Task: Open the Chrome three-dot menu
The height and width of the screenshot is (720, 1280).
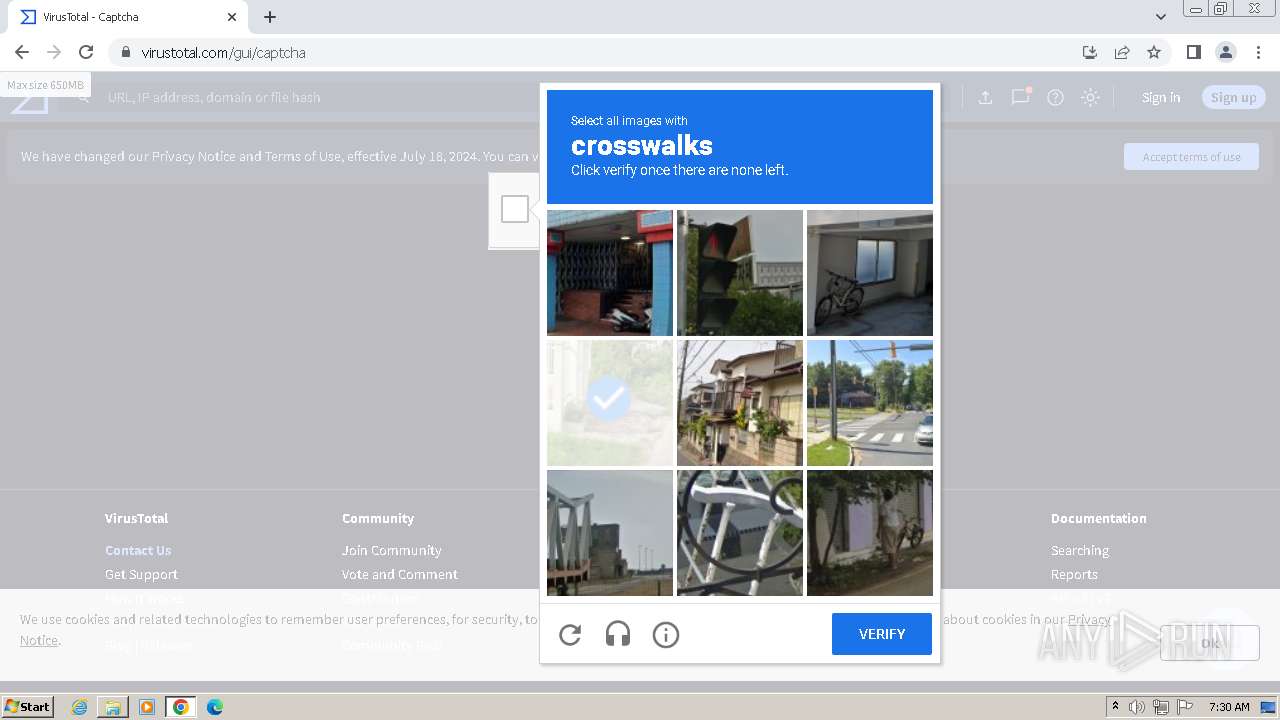Action: [1258, 52]
